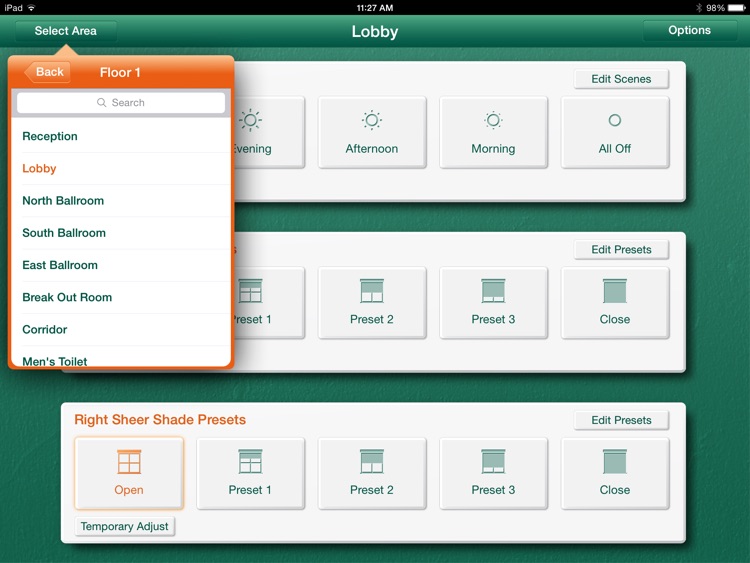Select Corridor in the area list
Image resolution: width=750 pixels, height=563 pixels.
point(121,330)
